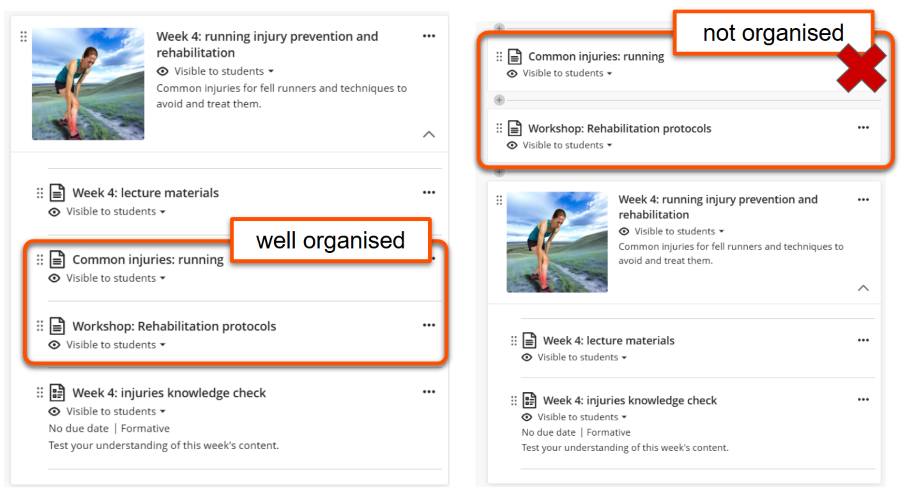Open options menu for left panel's Week 4 module
The image size is (900, 490).
(x=429, y=36)
